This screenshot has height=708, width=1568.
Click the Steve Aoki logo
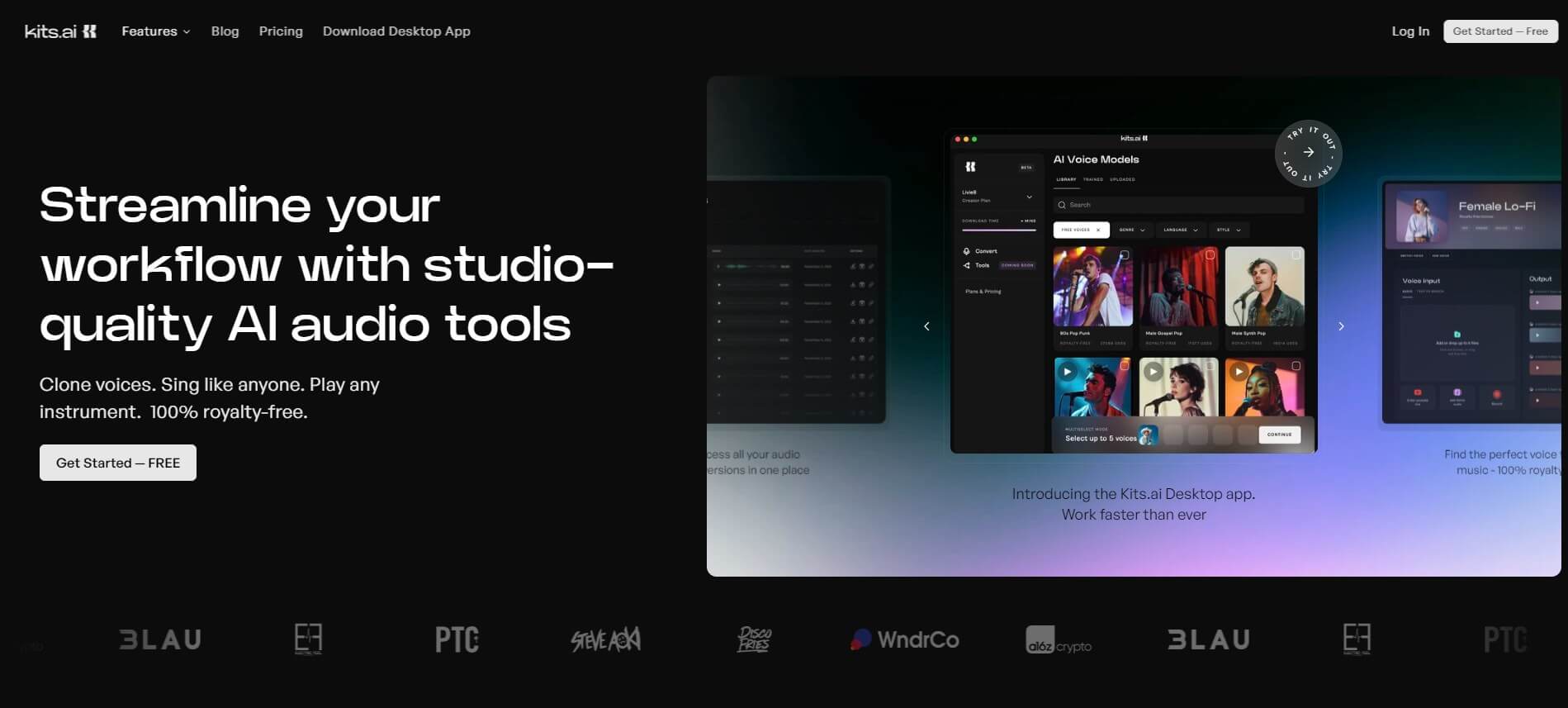605,639
